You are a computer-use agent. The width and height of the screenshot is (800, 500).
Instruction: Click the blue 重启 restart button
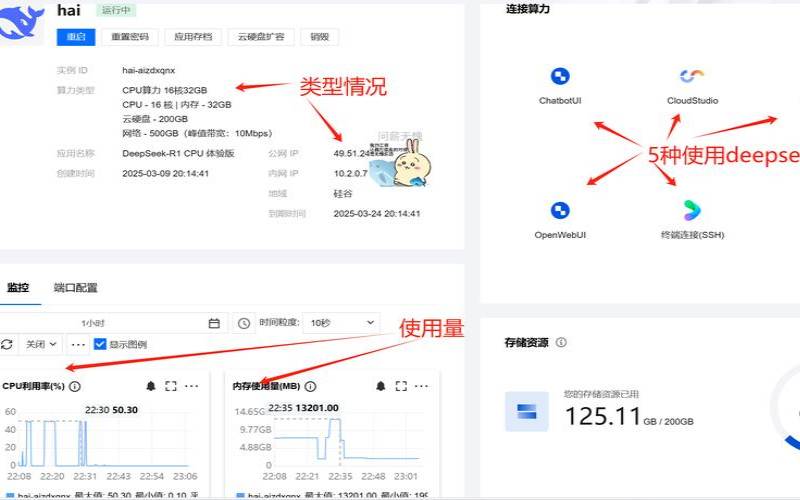click(76, 37)
